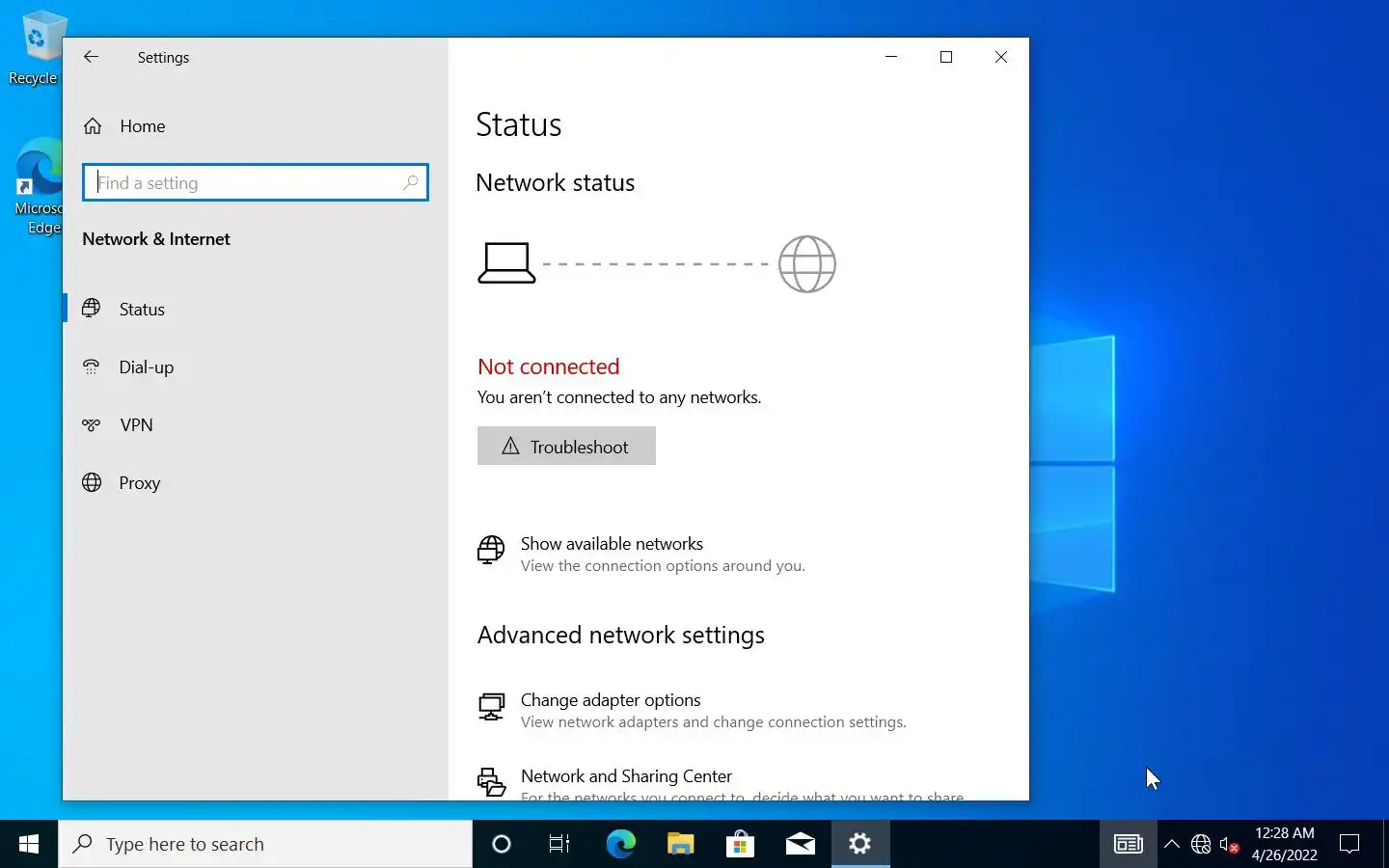Click the laptop icon in network diagram
This screenshot has width=1389, height=868.
tap(506, 263)
